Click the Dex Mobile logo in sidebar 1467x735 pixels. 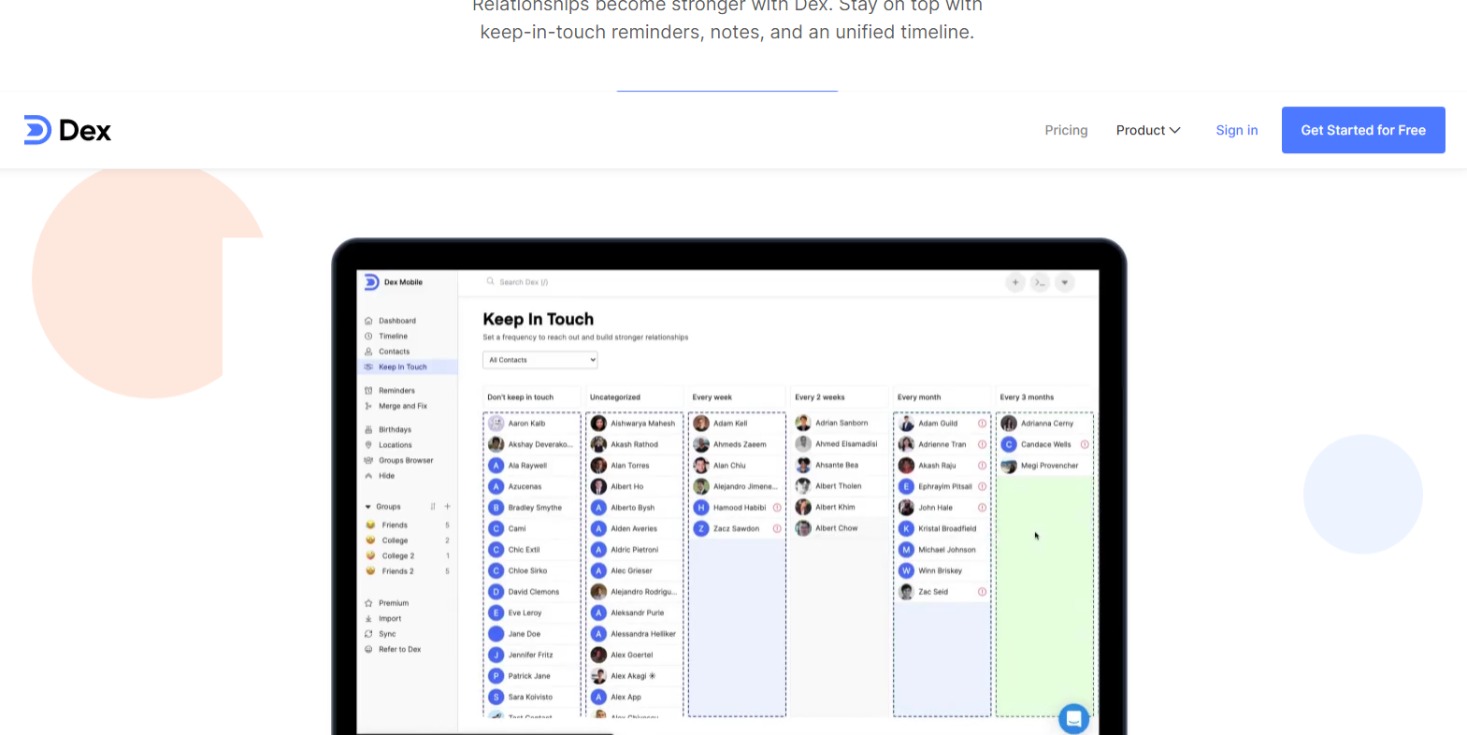click(x=393, y=282)
